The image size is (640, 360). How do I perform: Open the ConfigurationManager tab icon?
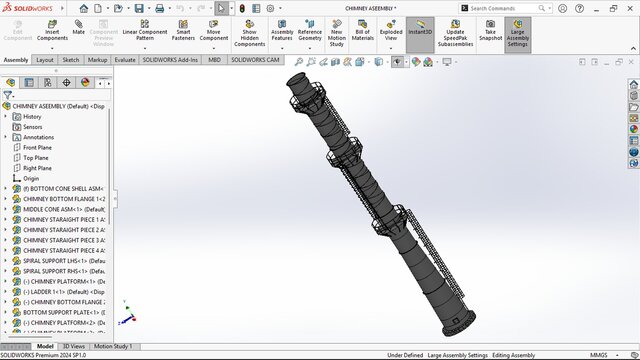[x=48, y=82]
